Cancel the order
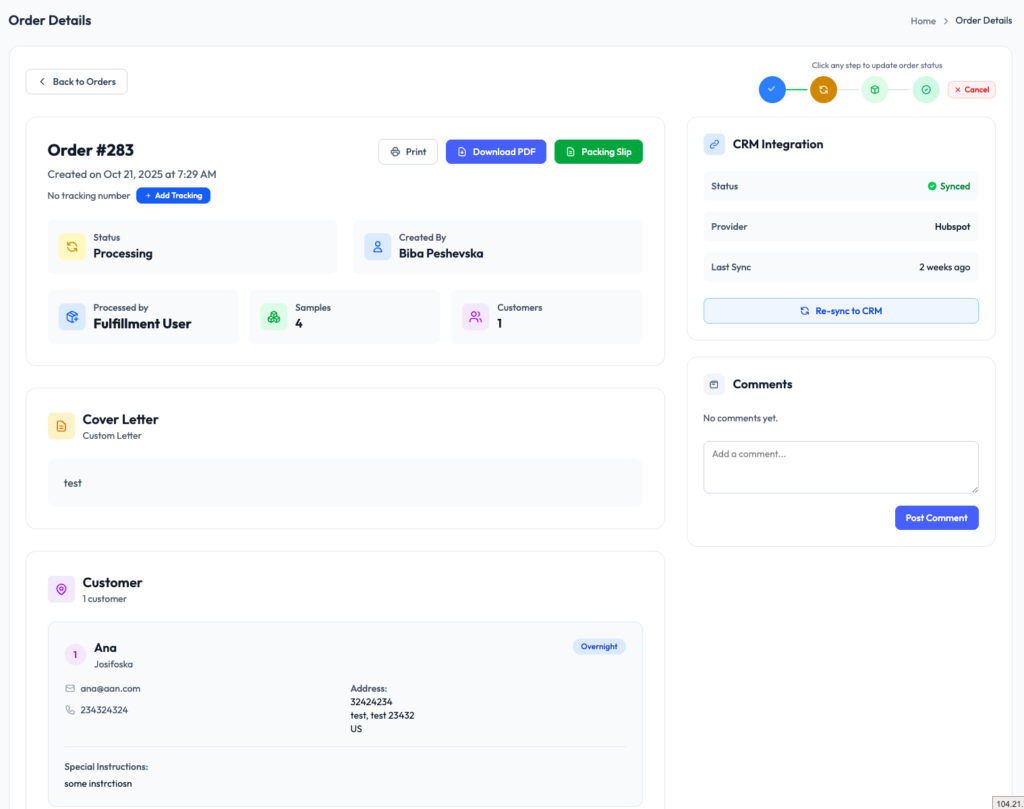Viewport: 1024px width, 809px height. point(971,90)
